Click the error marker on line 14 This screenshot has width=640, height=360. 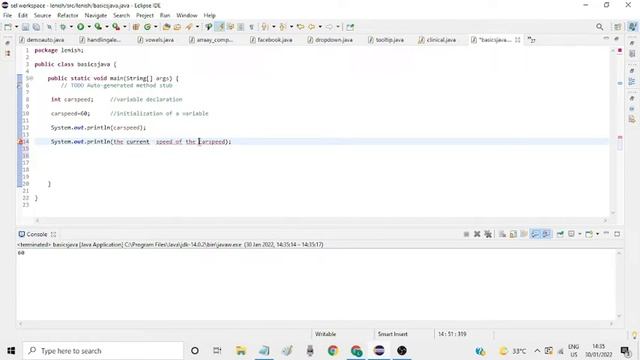20,142
